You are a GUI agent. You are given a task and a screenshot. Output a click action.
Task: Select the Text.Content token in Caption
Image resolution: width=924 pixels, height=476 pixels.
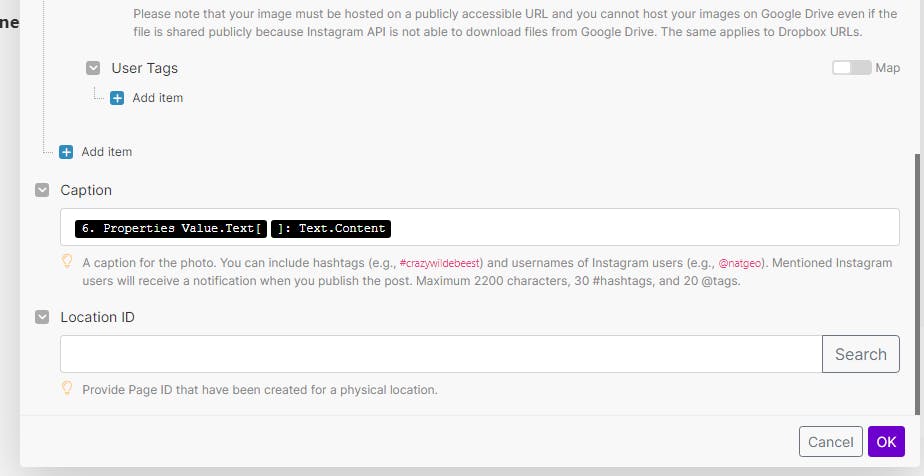[x=331, y=228]
